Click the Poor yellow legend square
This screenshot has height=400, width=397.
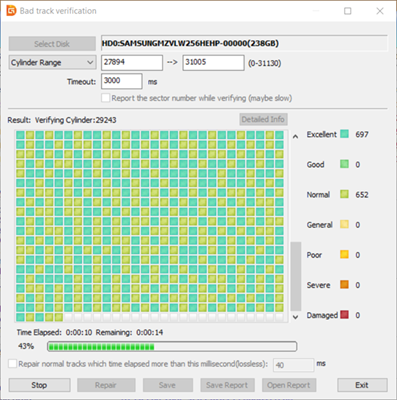(344, 255)
